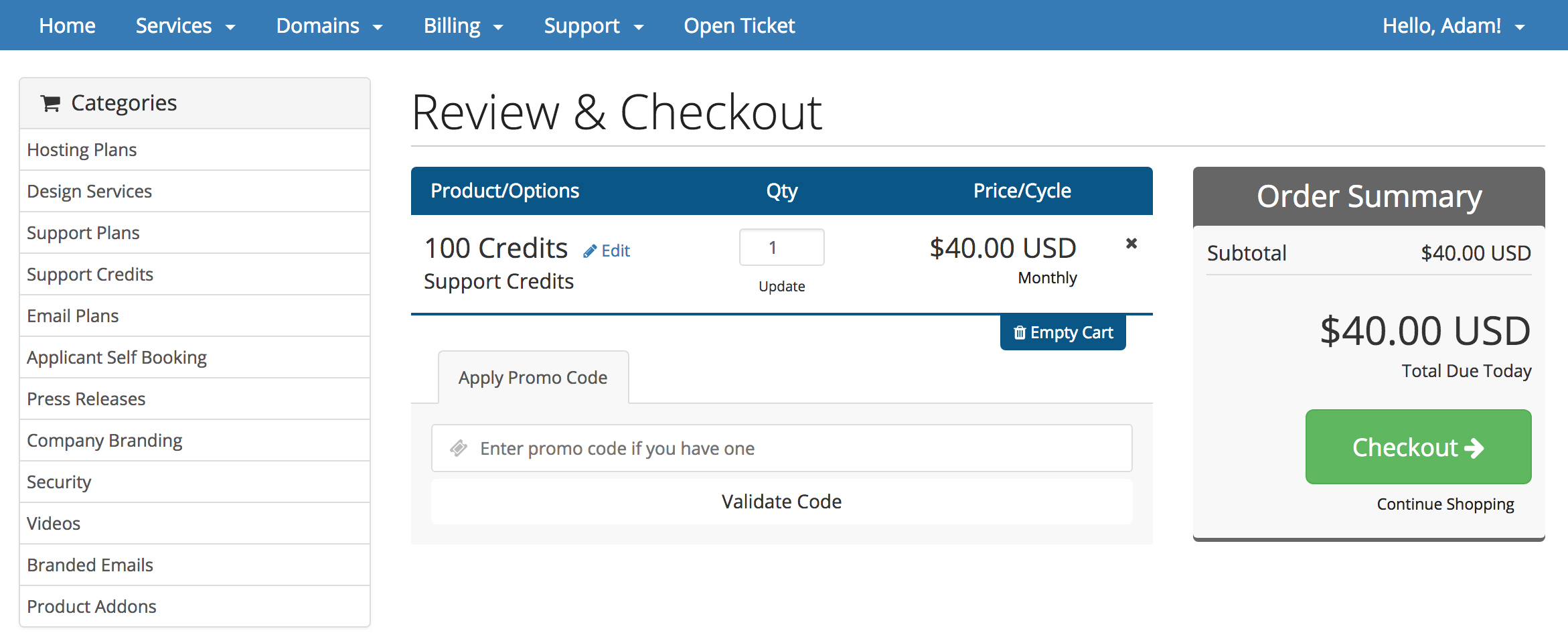Select Open Ticket in the top menu
Image resolution: width=1568 pixels, height=643 pixels.
[x=739, y=25]
